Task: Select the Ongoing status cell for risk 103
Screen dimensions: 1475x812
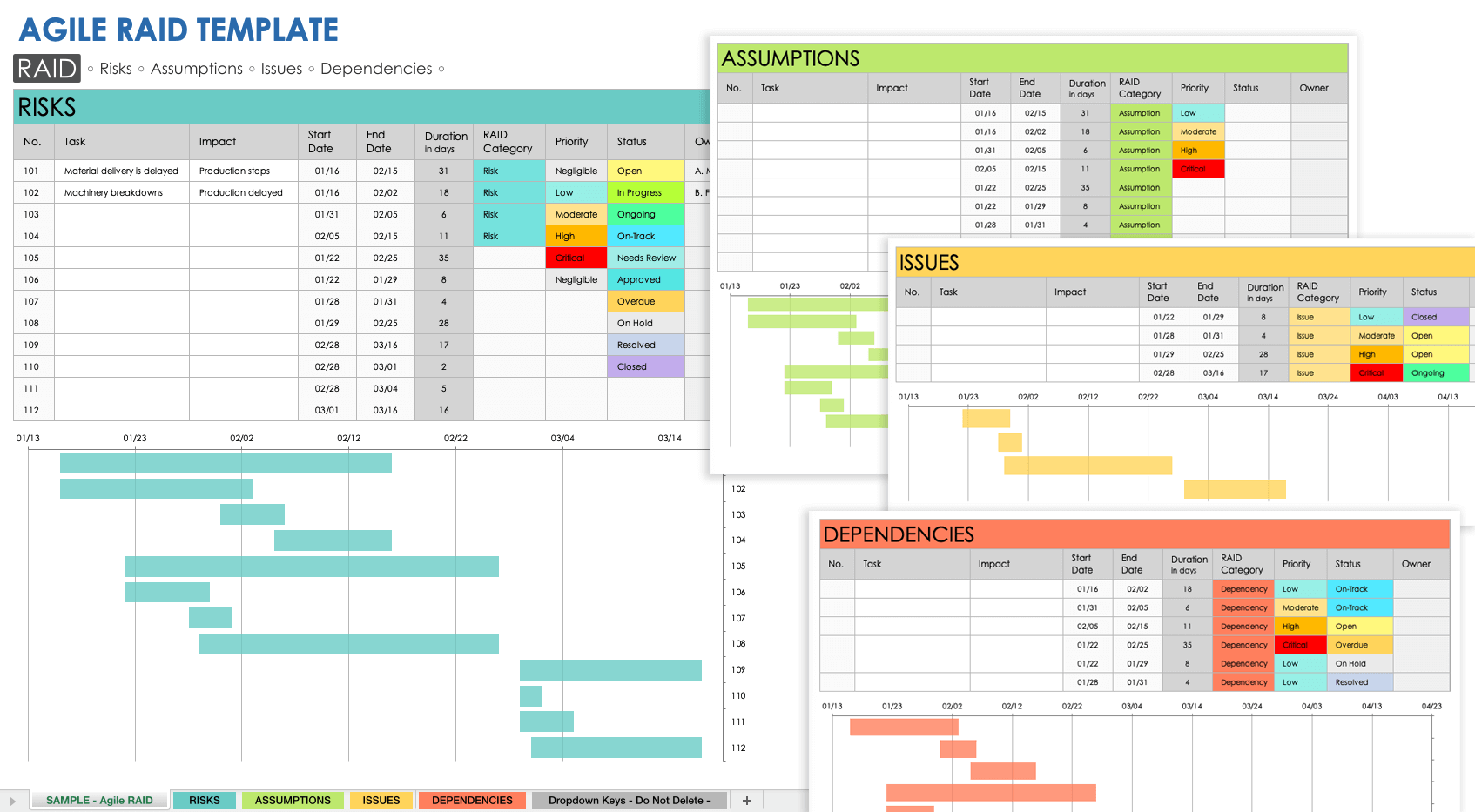Action: click(x=645, y=214)
